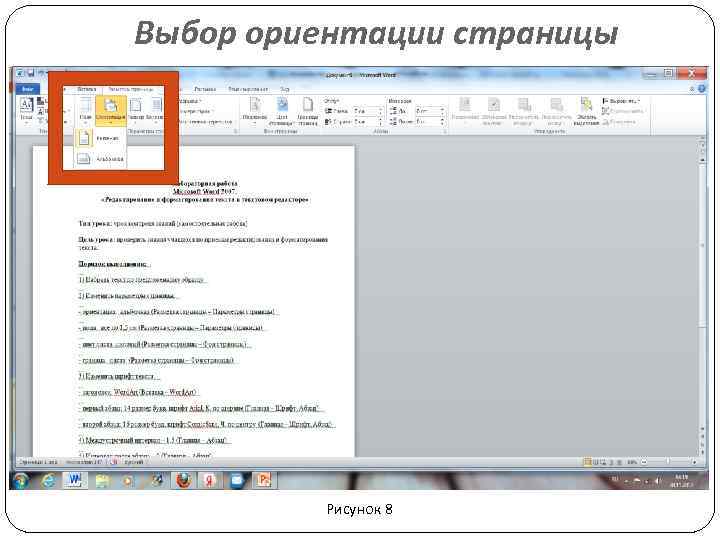The image size is (720, 540).
Task: Switch to the Insert (Вставка) tab
Action: (x=86, y=89)
